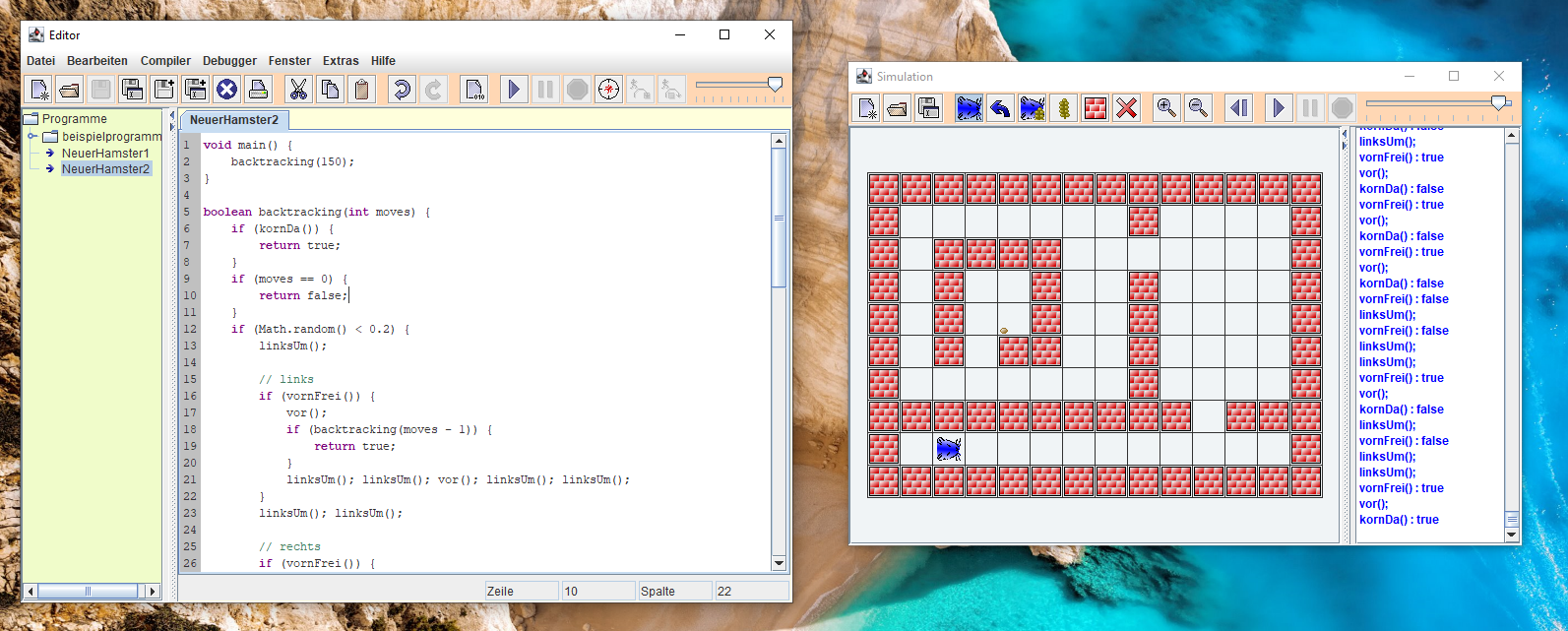Click the Simulation log scrollbar down arrow

[1512, 535]
